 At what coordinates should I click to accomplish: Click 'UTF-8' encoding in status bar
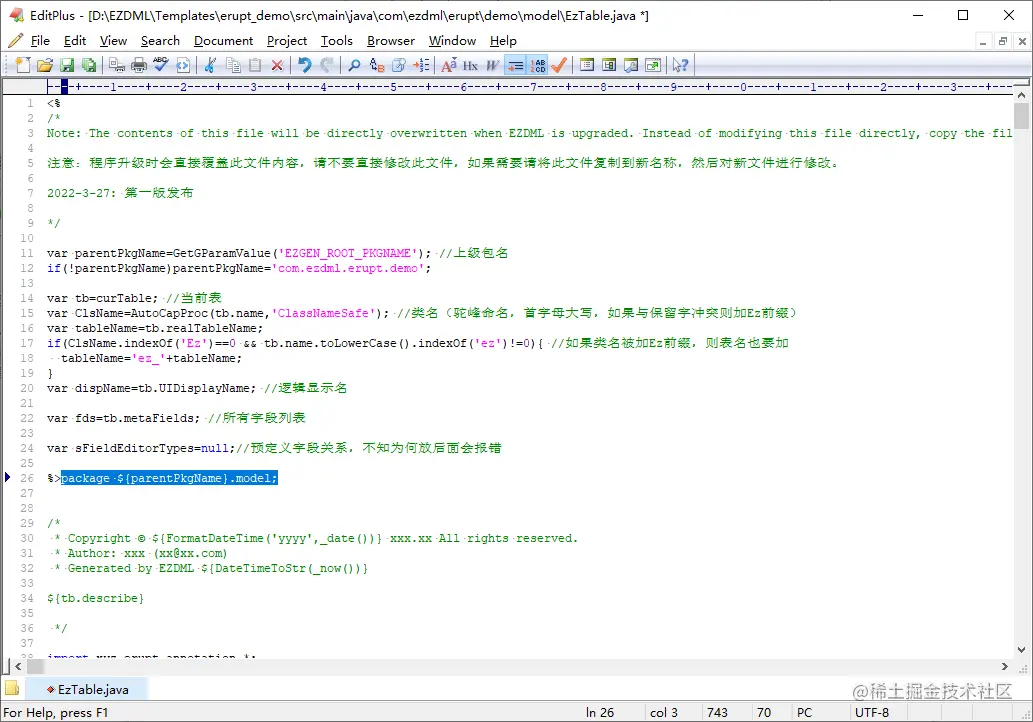(x=872, y=712)
